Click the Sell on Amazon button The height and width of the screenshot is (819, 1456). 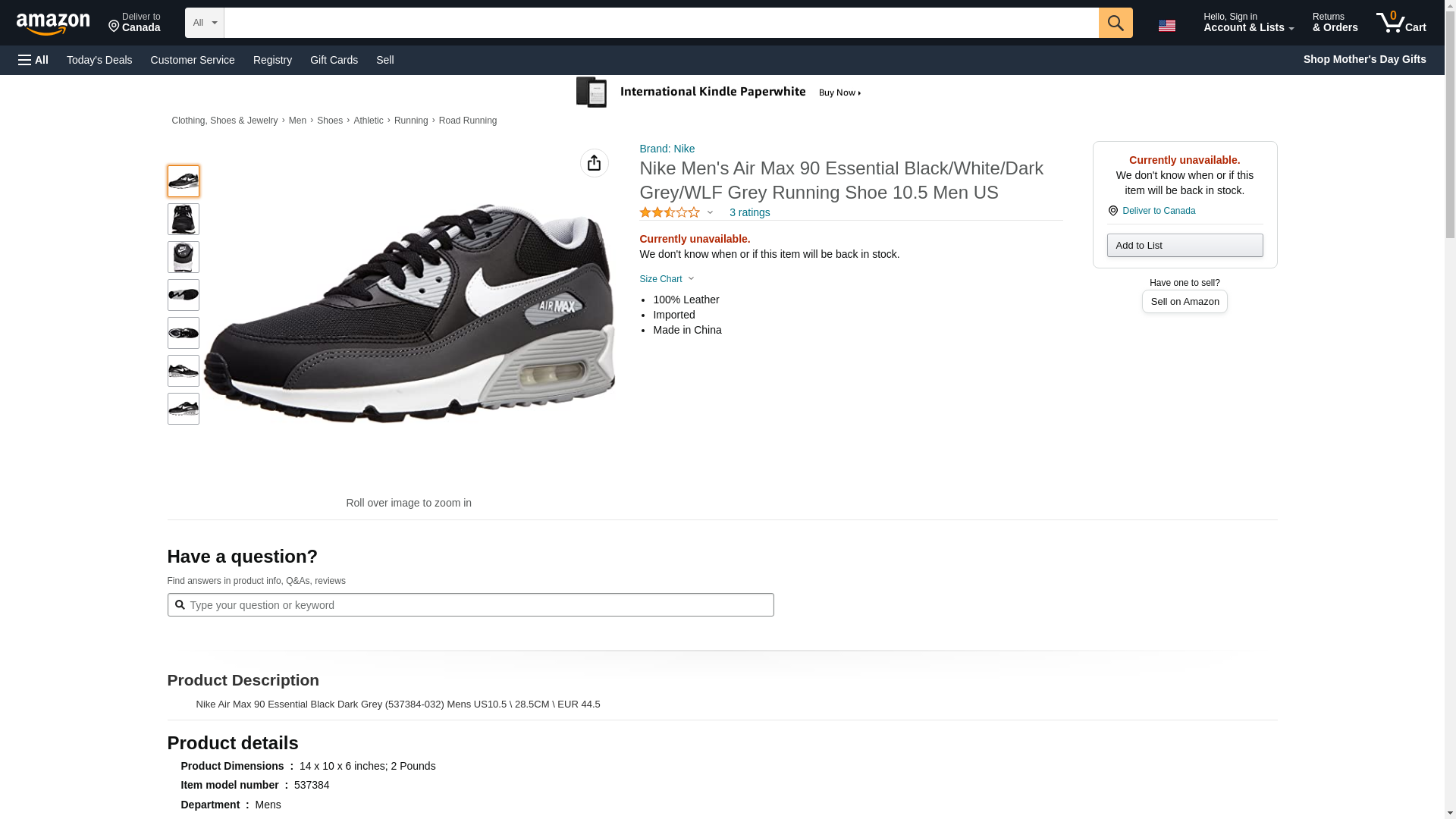pyautogui.click(x=1184, y=302)
